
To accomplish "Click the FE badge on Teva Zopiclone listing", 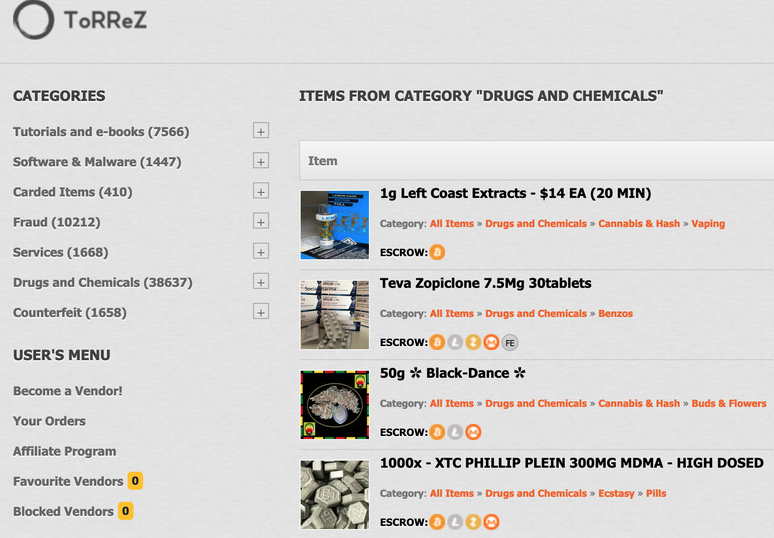I will coord(510,342).
